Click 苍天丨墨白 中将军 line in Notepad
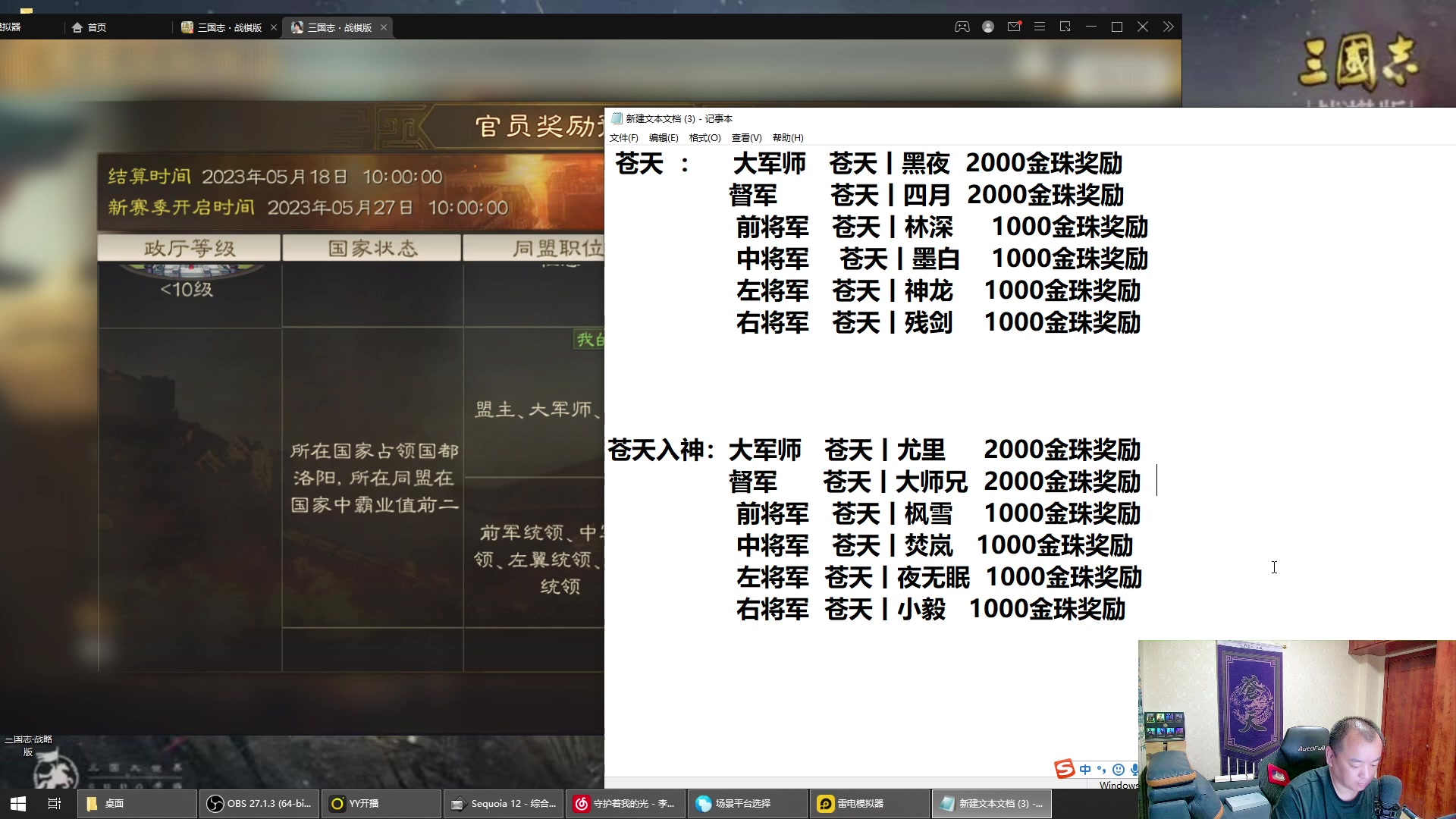This screenshot has width=1456, height=819. pos(942,259)
